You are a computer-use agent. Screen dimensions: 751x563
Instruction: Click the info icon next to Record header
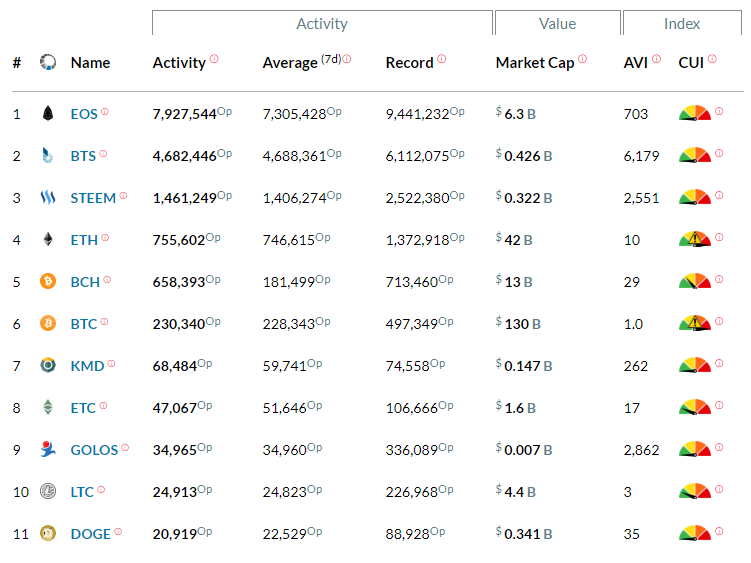click(x=442, y=59)
